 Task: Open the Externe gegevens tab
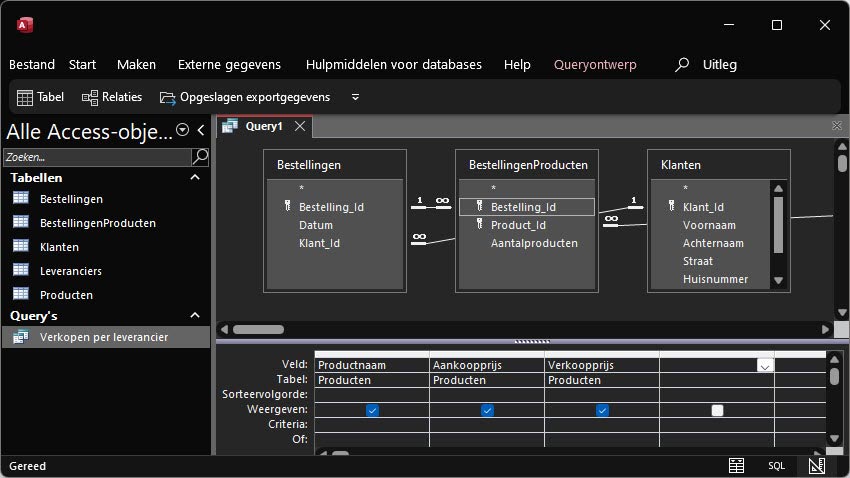(229, 64)
